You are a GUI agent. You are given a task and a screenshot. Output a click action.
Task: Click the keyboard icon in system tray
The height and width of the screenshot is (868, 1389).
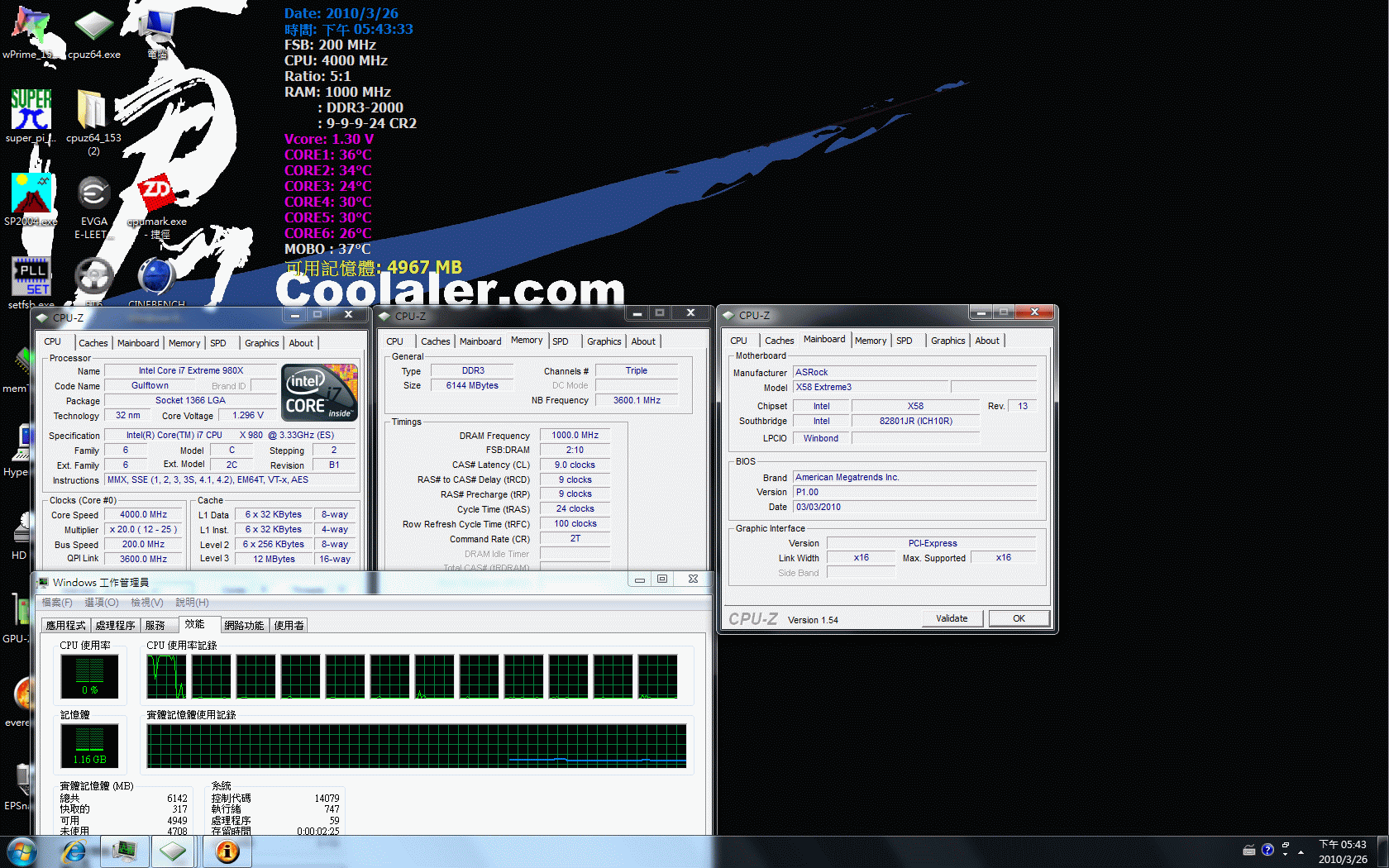[x=1249, y=850]
